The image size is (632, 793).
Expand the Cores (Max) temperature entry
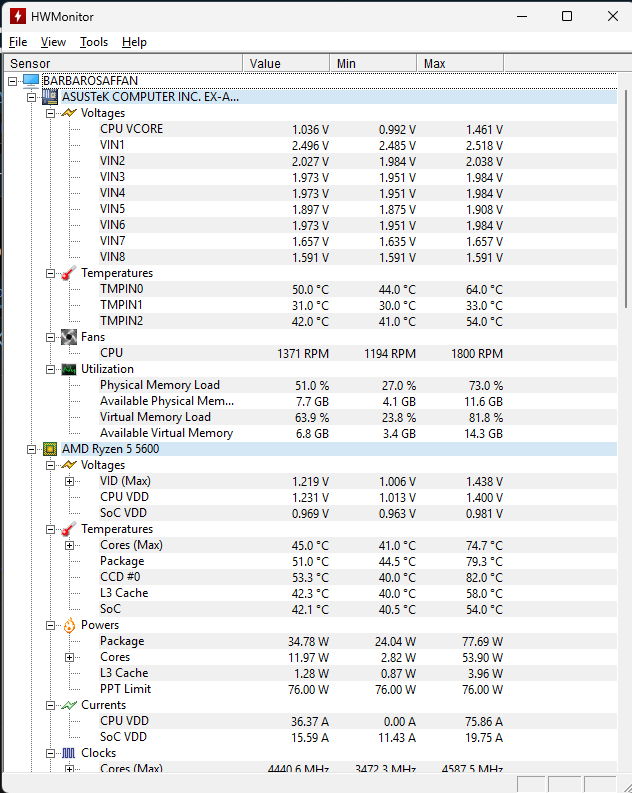click(70, 545)
